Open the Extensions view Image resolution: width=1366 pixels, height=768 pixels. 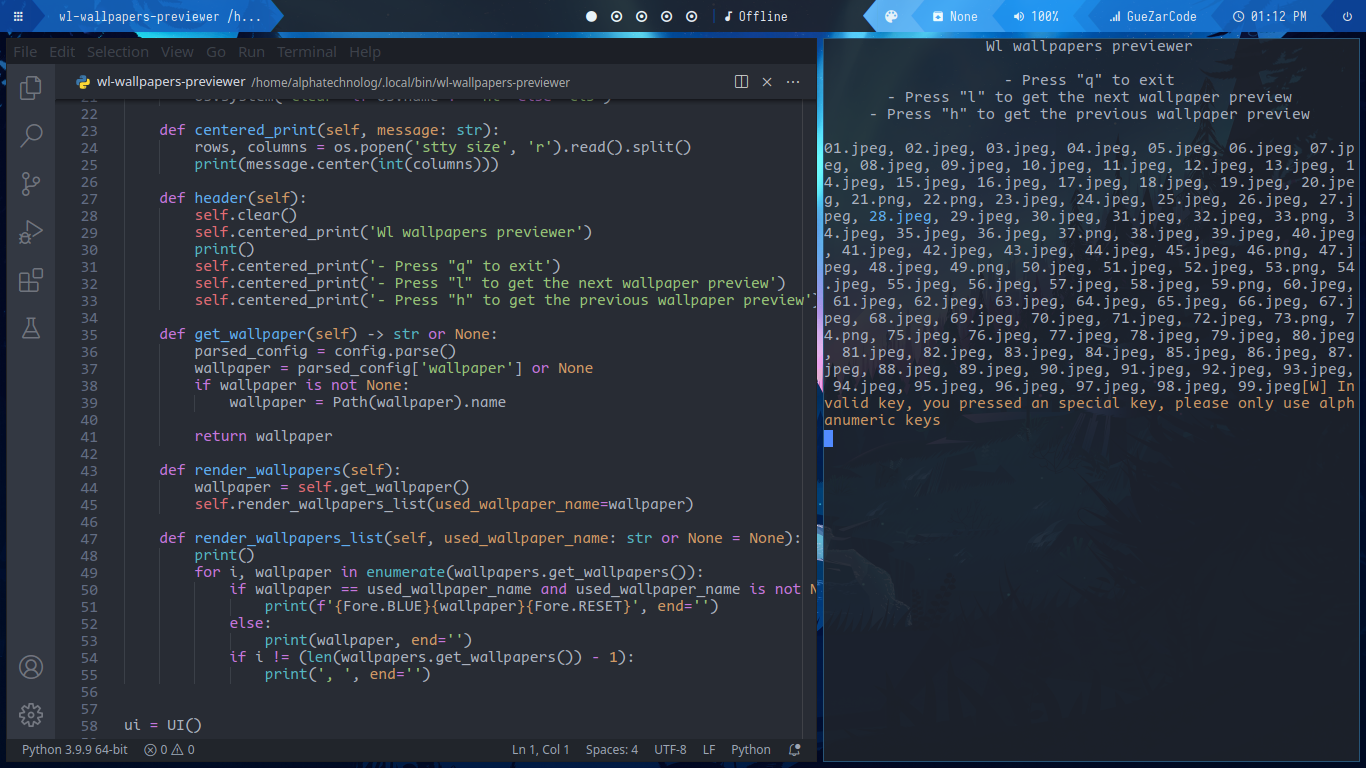tap(31, 280)
